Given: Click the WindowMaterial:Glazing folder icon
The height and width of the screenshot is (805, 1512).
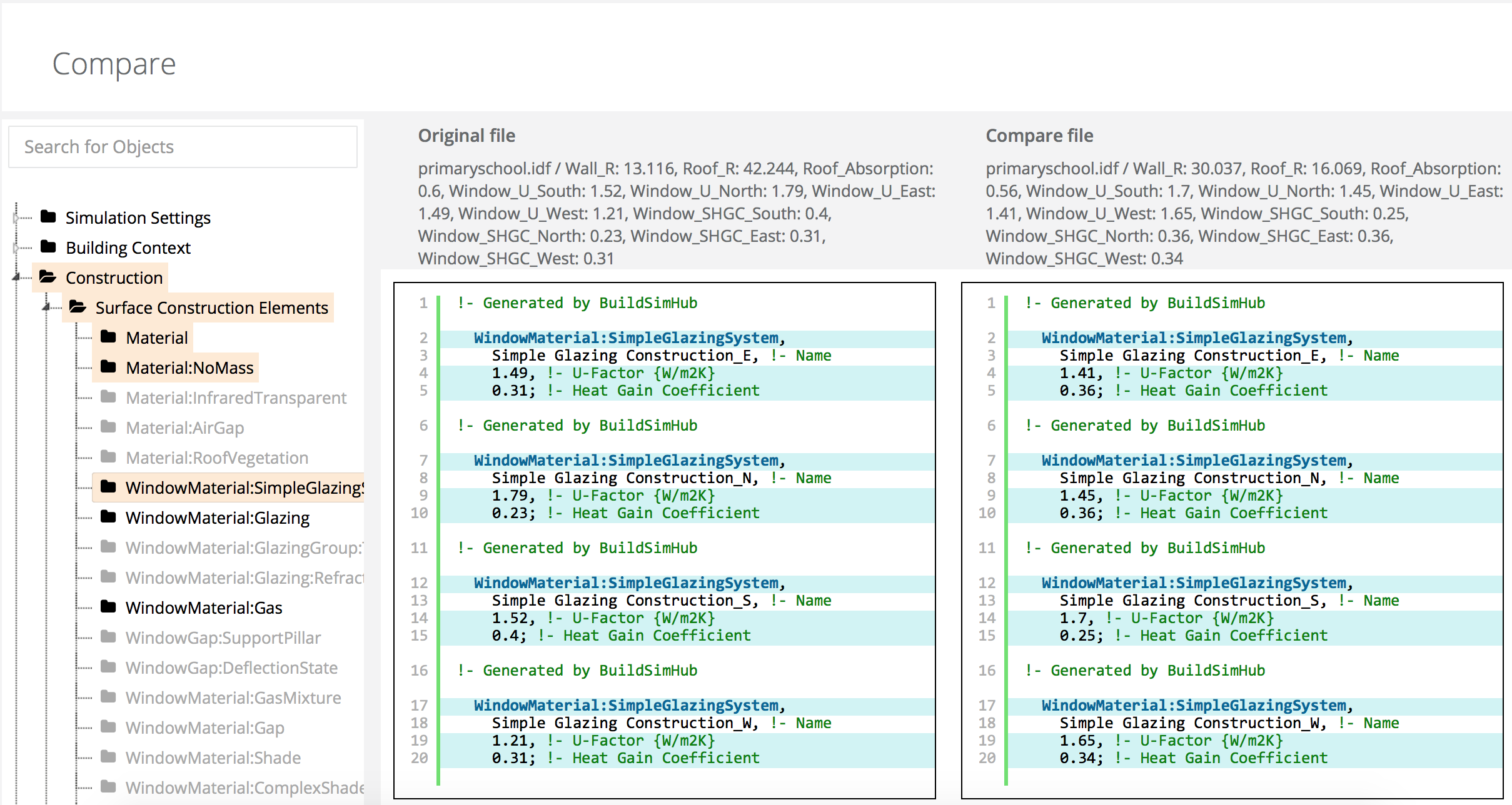Looking at the screenshot, I should tap(108, 517).
